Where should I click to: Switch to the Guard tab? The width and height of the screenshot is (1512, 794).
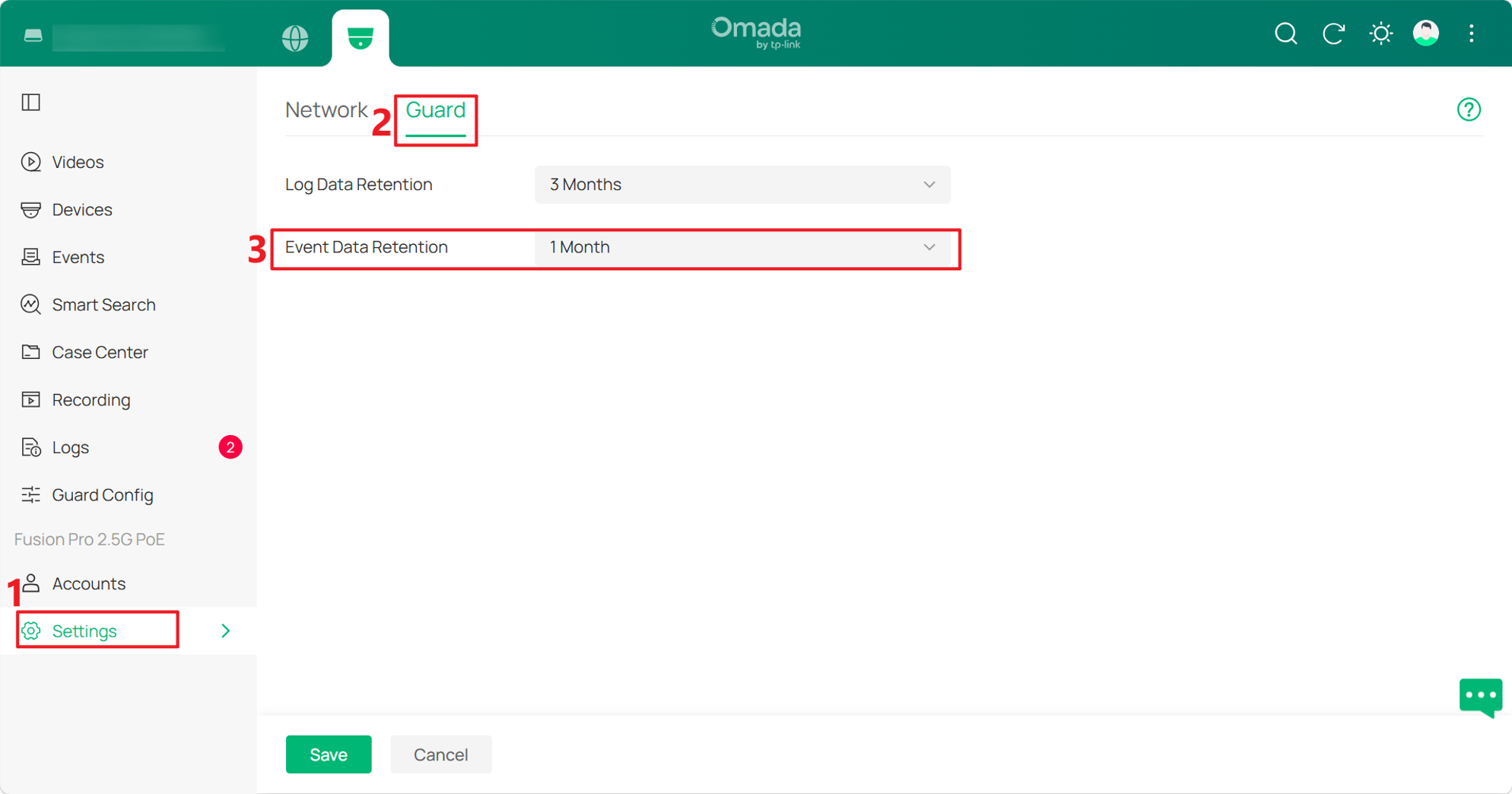tap(436, 110)
